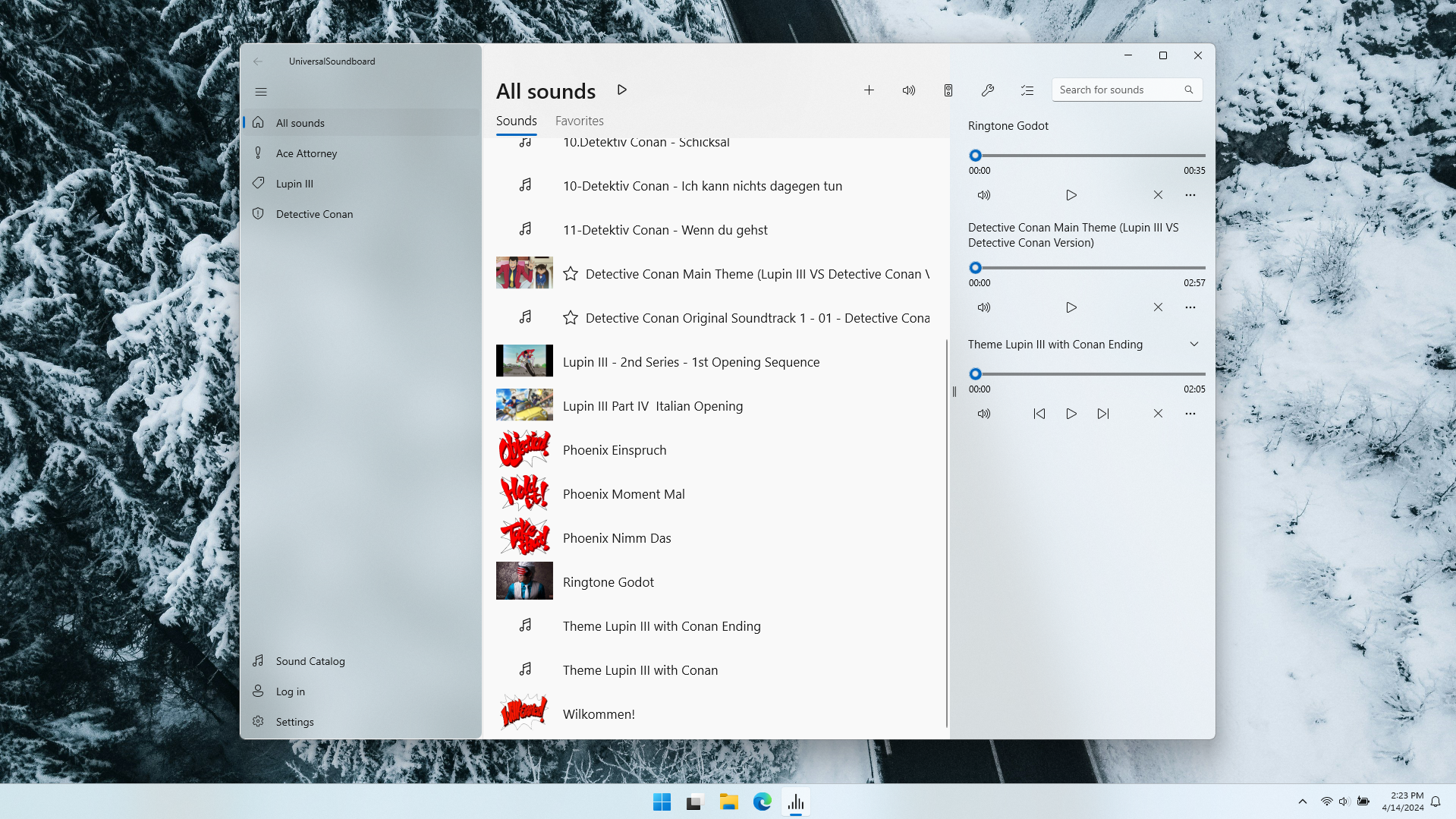Show hidden system tray icons

pyautogui.click(x=1303, y=802)
